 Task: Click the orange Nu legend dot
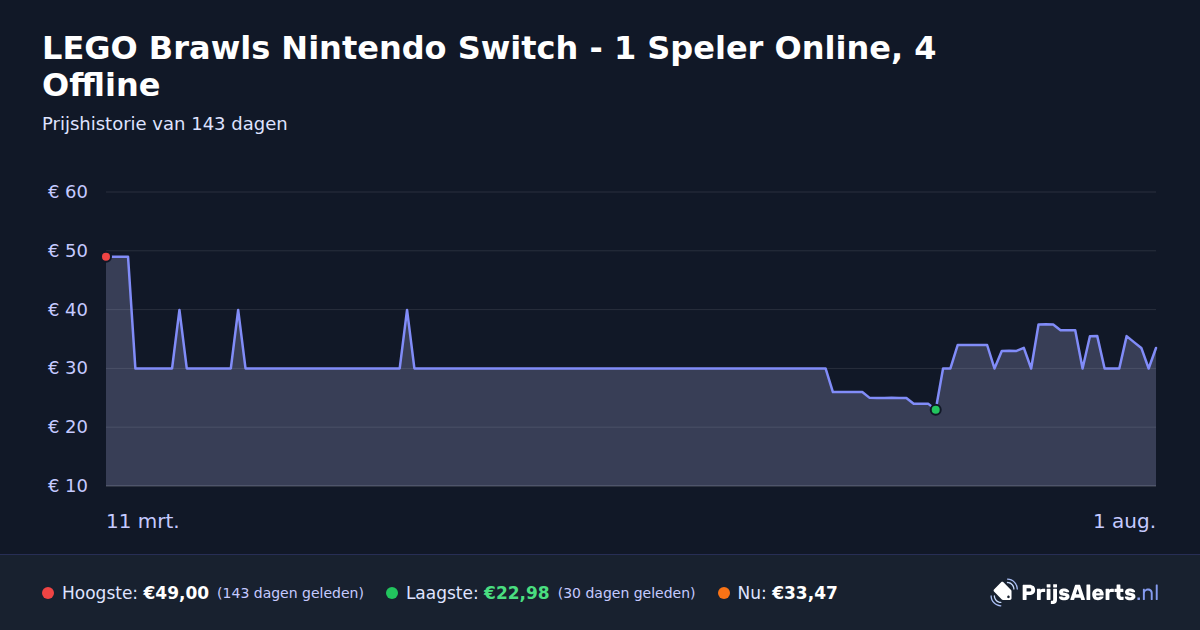tap(723, 593)
